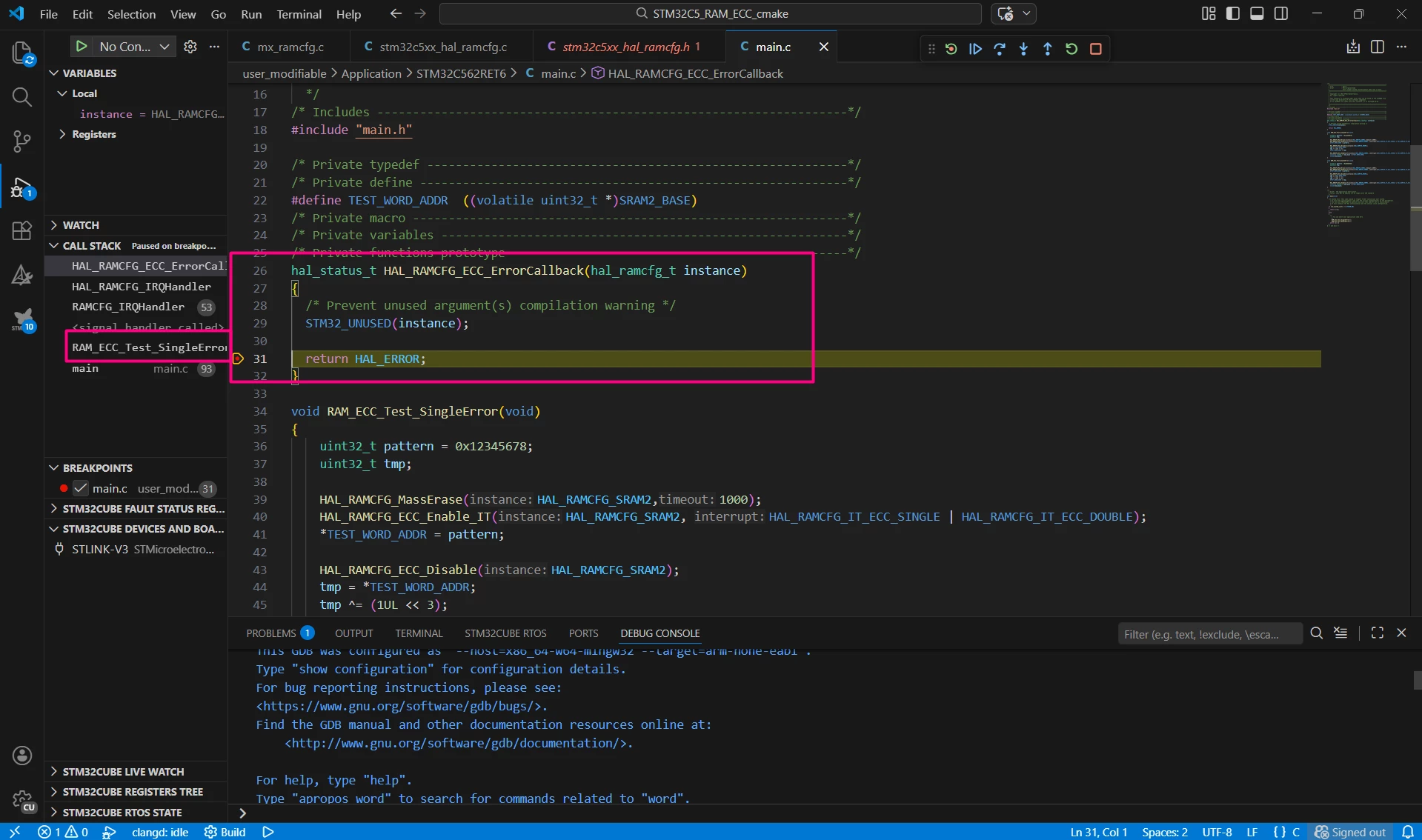
Task: Open the Run menu
Action: 251,13
